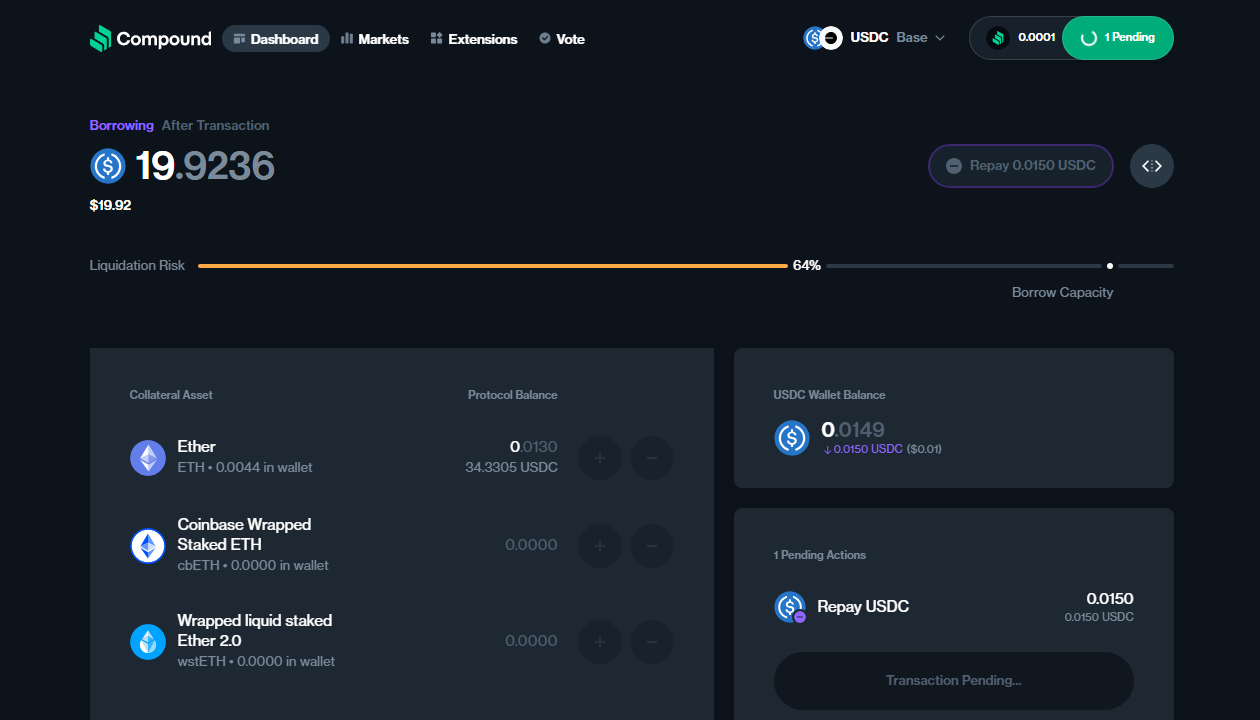Click the Transaction Pending button
1260x720 pixels.
click(954, 681)
